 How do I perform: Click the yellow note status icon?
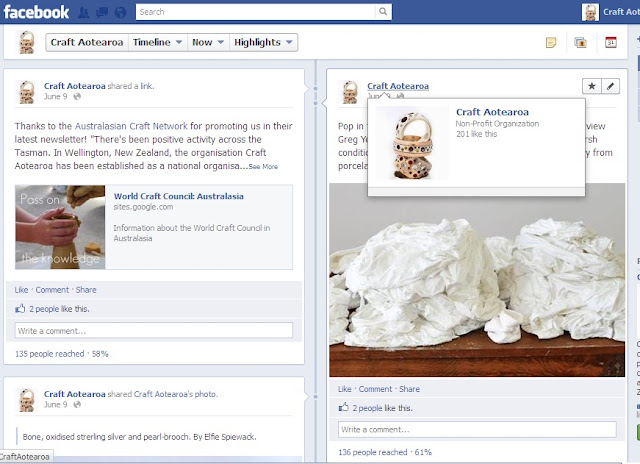coord(551,42)
